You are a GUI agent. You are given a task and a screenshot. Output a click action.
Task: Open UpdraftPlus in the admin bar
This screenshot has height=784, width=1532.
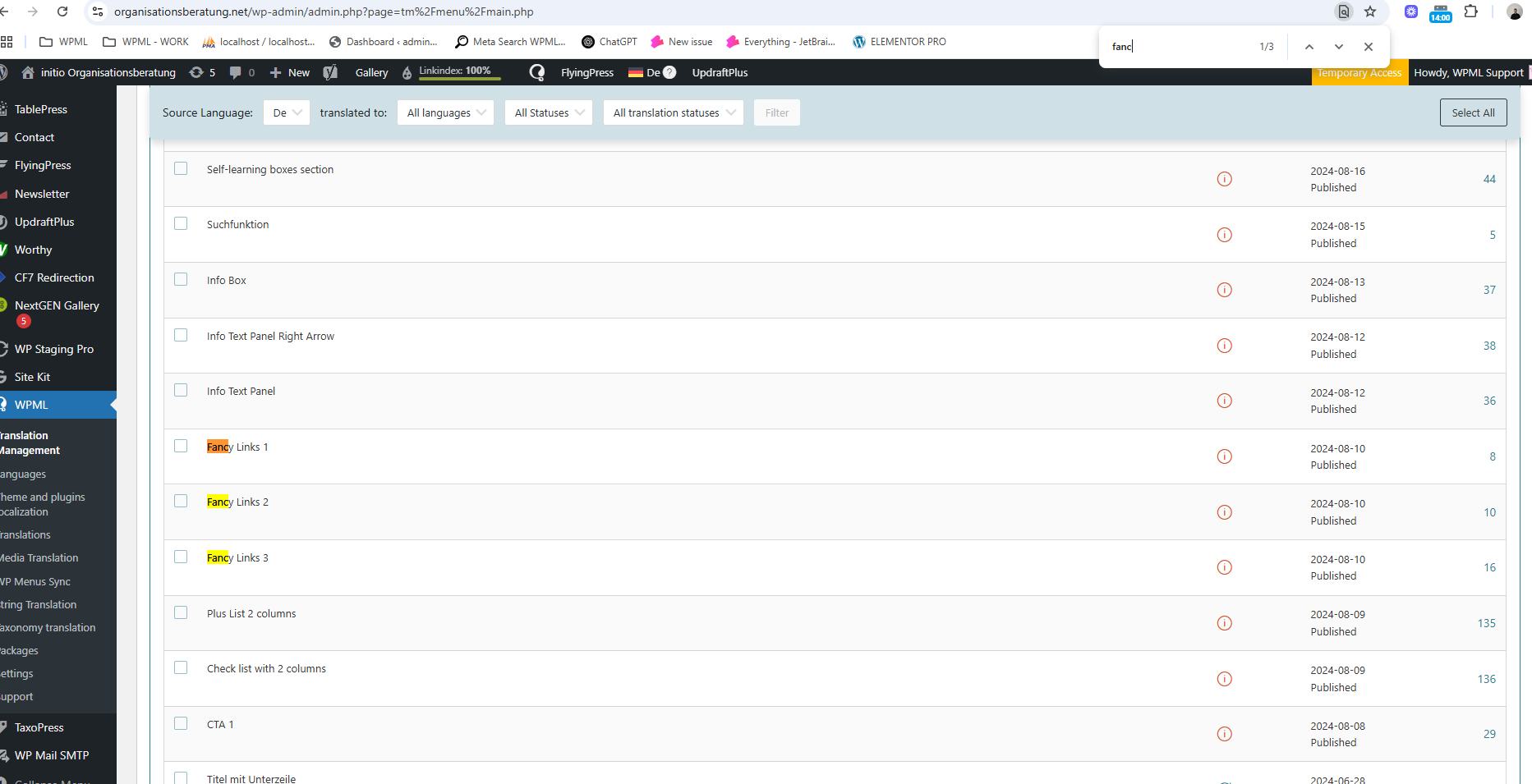point(720,72)
